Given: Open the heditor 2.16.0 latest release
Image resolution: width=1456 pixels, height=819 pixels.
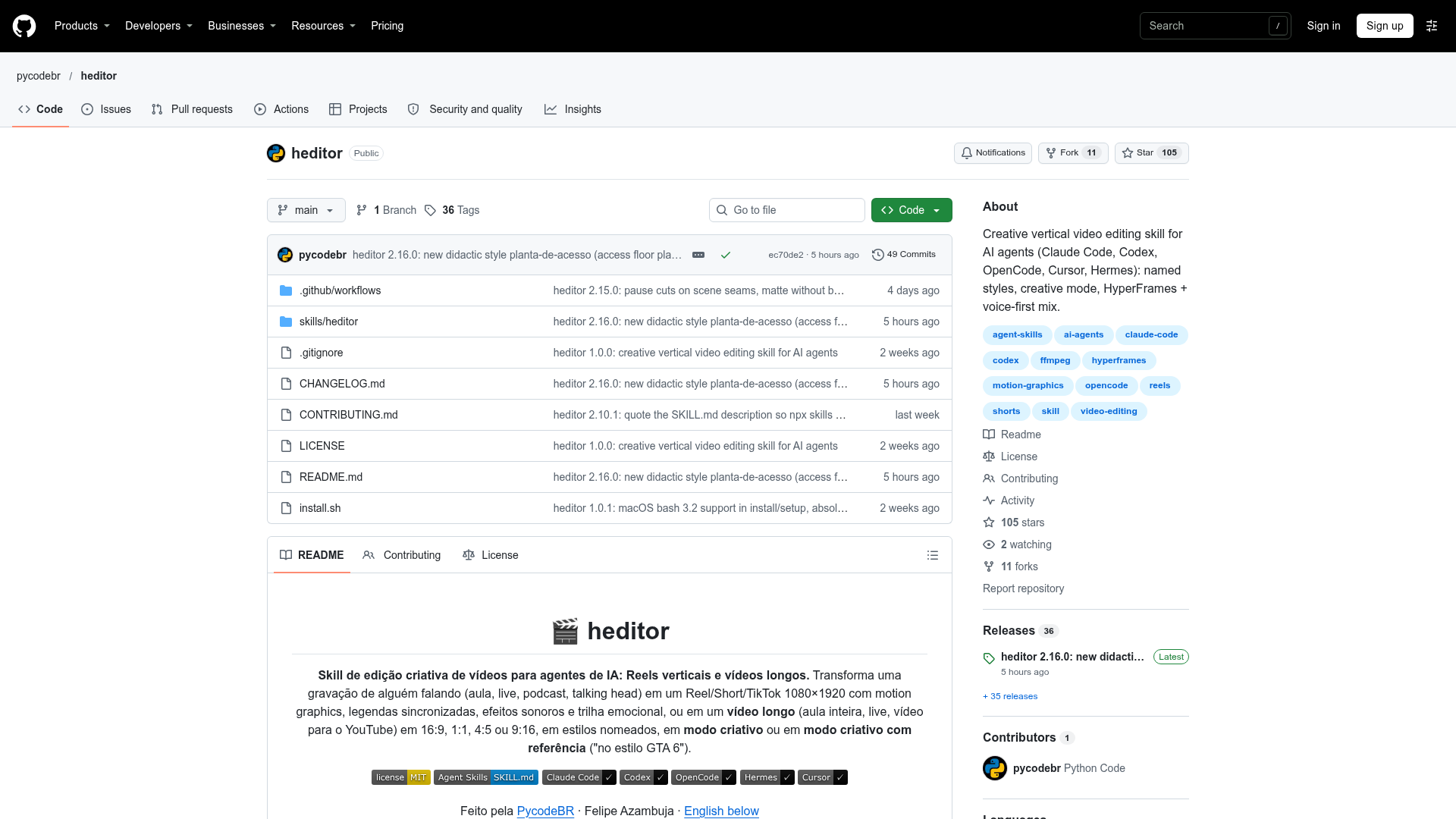Looking at the screenshot, I should pyautogui.click(x=1072, y=657).
